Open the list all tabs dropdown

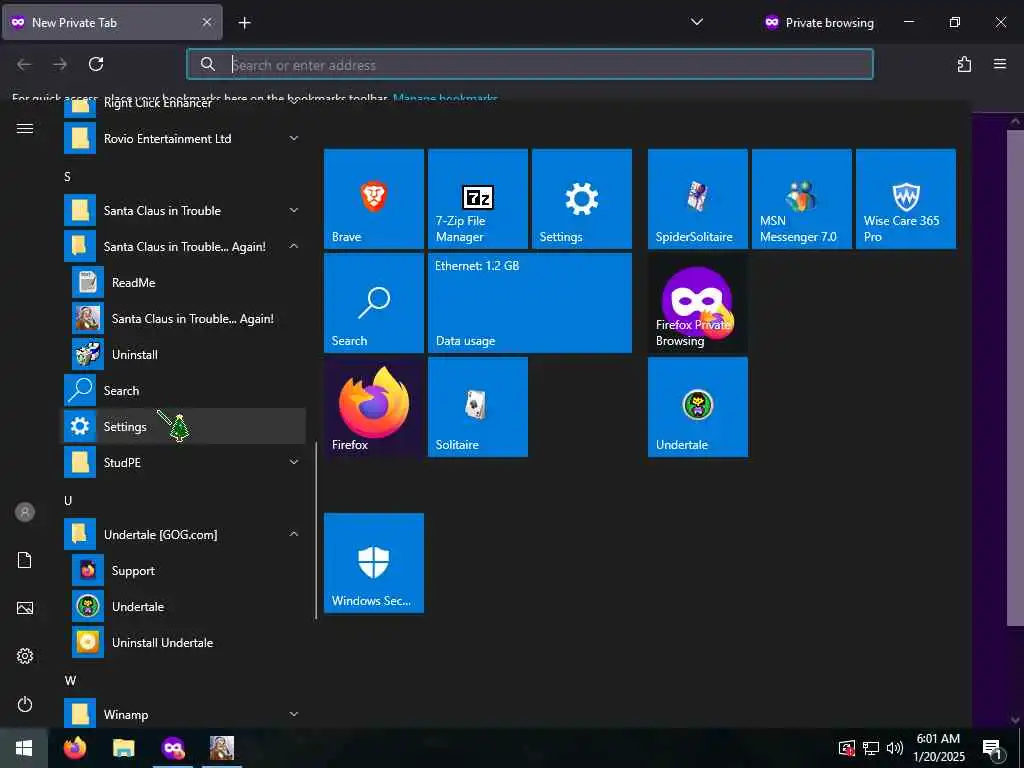click(697, 22)
